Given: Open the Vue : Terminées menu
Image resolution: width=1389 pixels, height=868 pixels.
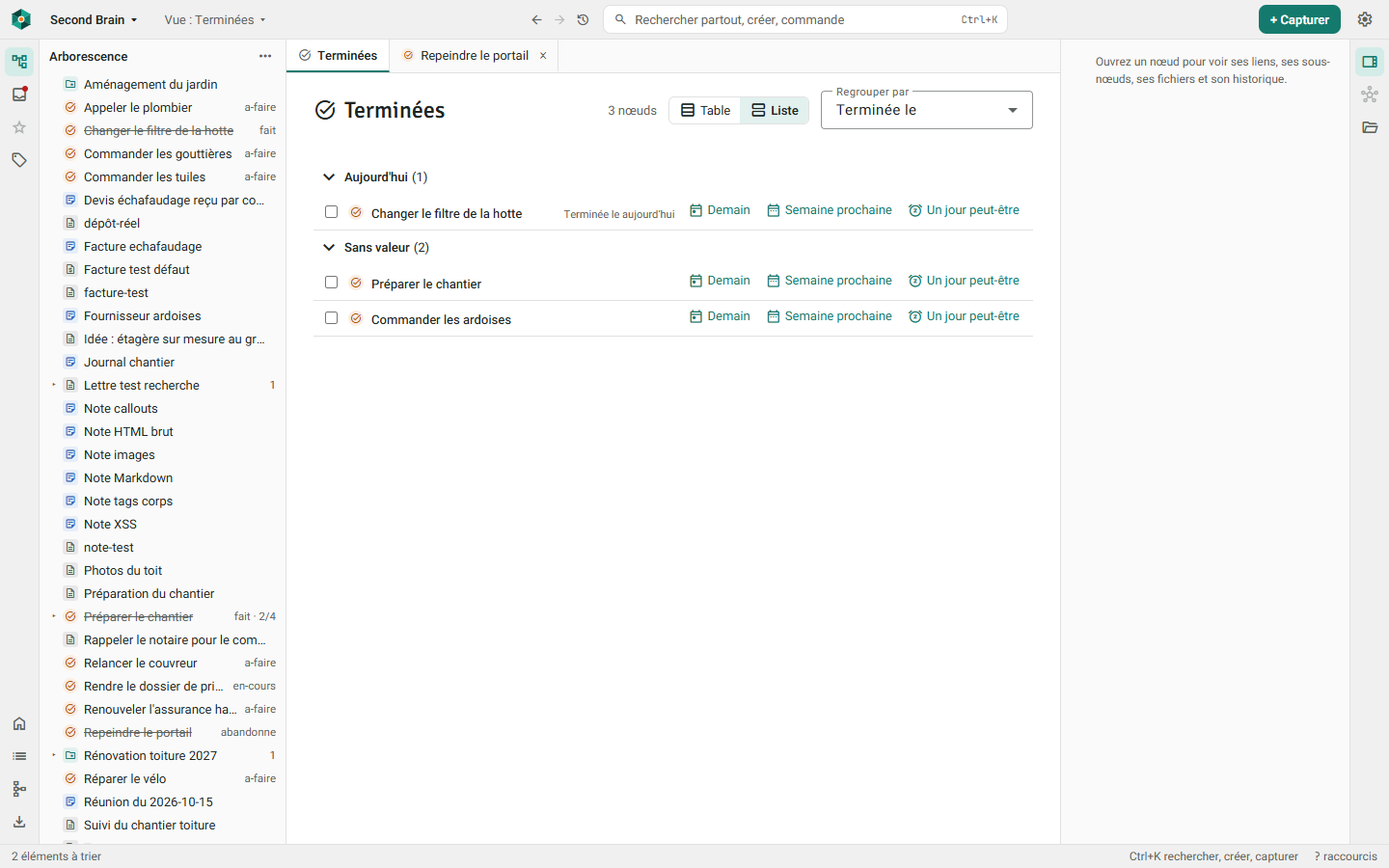Looking at the screenshot, I should (214, 19).
